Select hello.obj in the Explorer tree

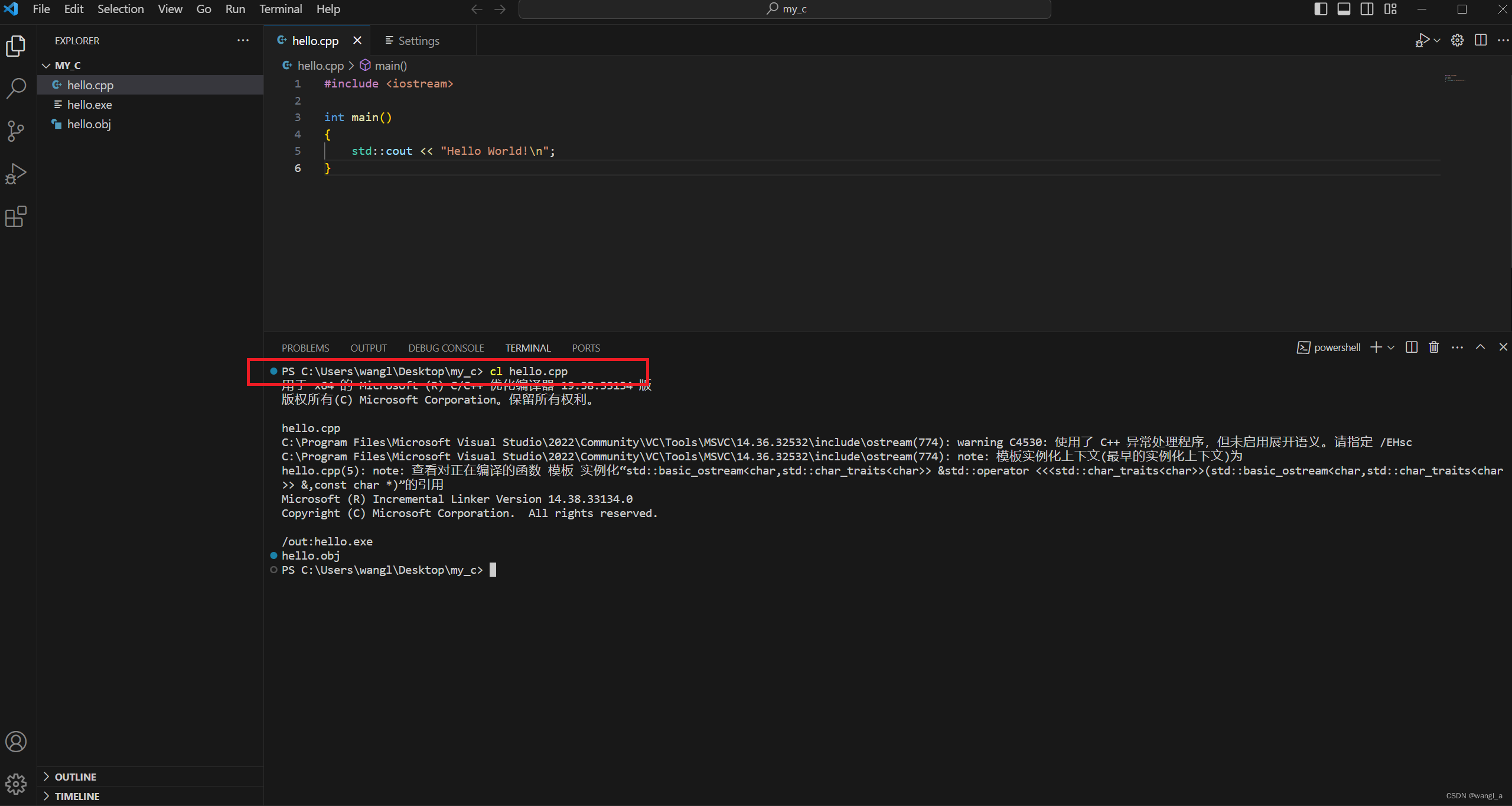[150, 123]
